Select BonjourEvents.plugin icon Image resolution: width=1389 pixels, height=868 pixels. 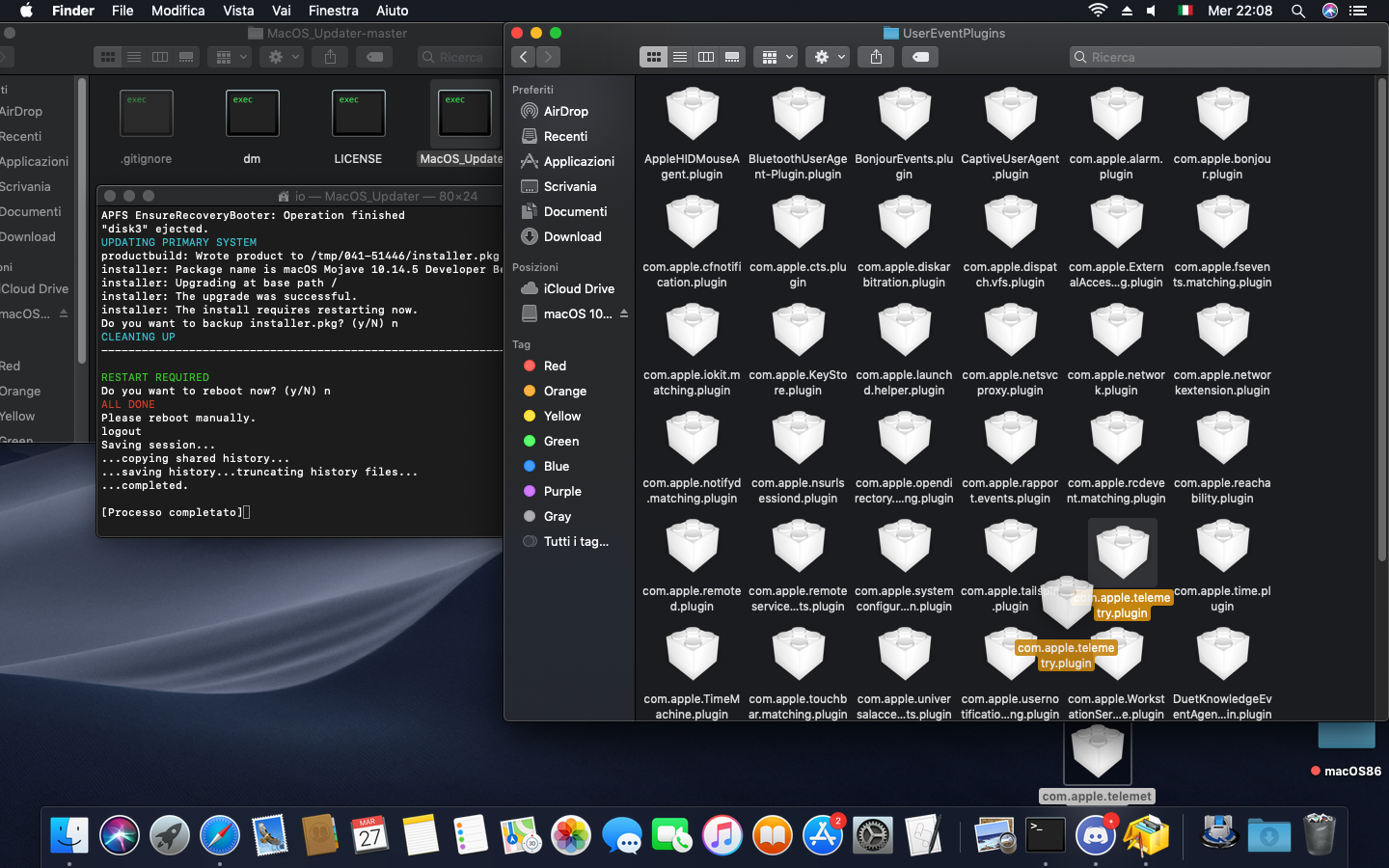[x=905, y=114]
